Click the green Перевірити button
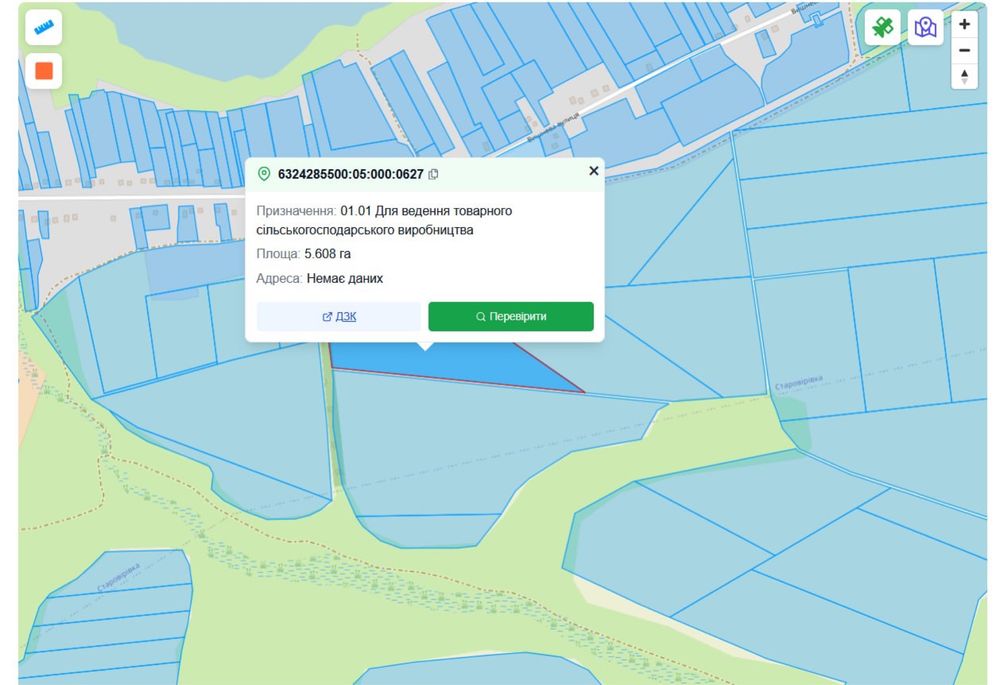Viewport: 1000px width, 685px height. click(x=511, y=316)
